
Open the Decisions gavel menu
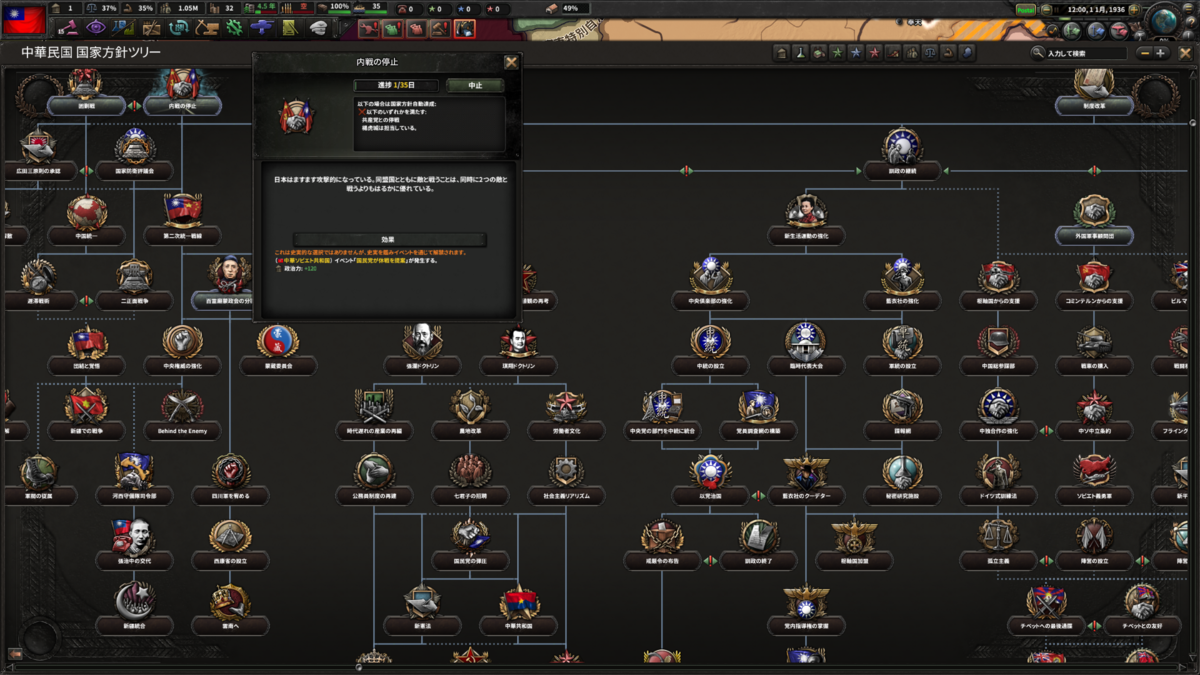coord(67,27)
